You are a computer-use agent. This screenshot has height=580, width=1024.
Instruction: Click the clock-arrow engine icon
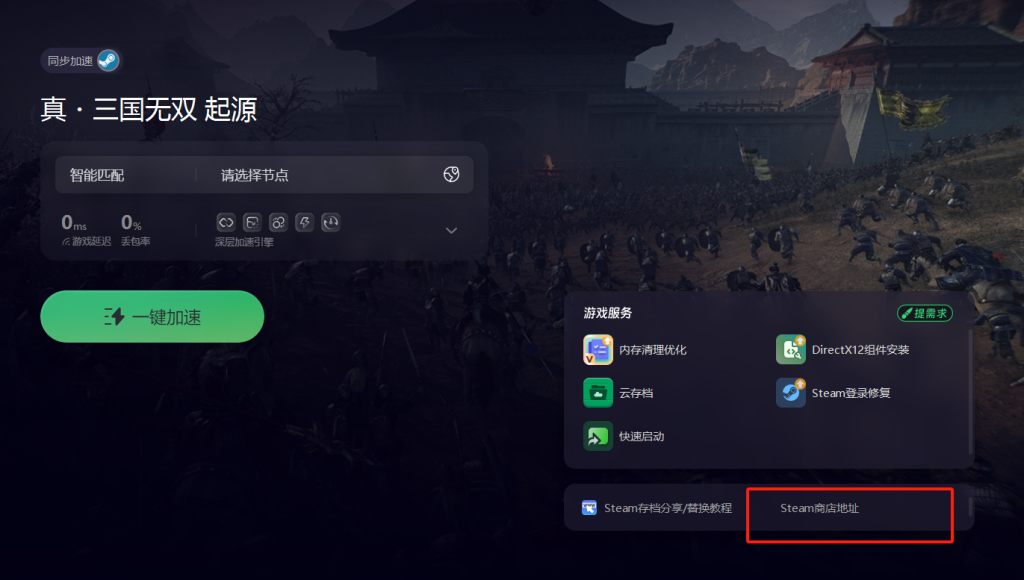click(330, 223)
